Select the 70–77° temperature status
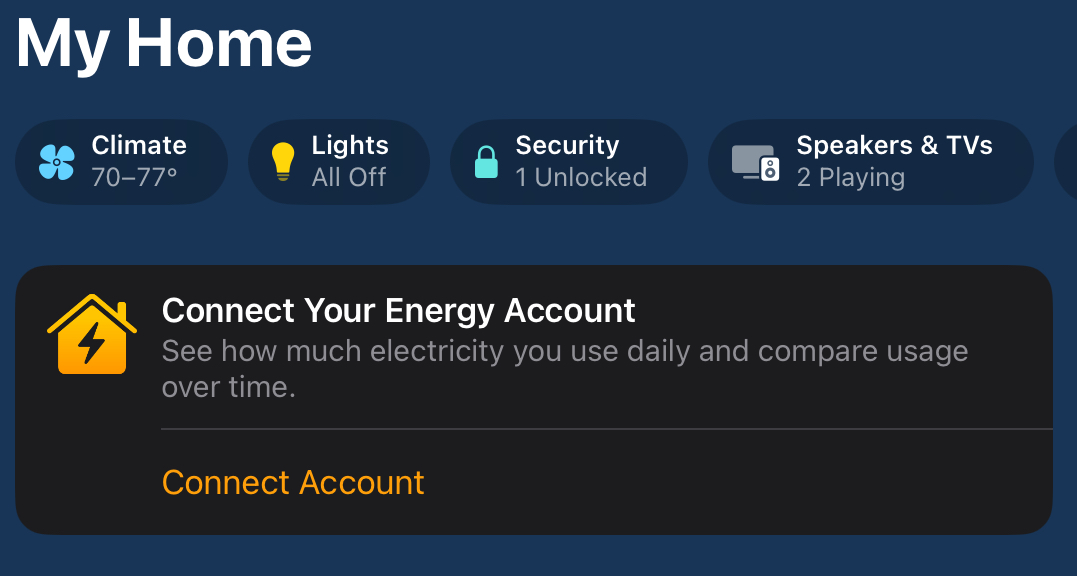The width and height of the screenshot is (1077, 576). click(x=135, y=178)
